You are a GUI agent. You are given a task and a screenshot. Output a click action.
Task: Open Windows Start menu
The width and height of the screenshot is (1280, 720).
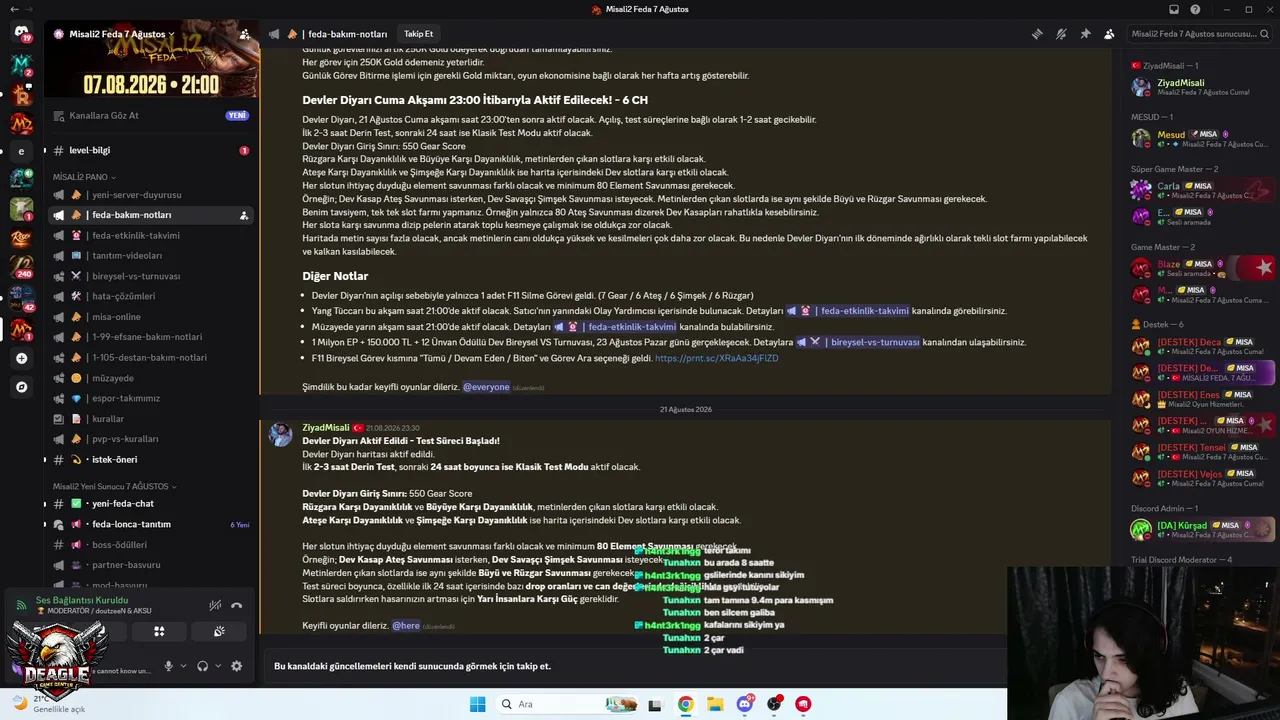tap(478, 704)
